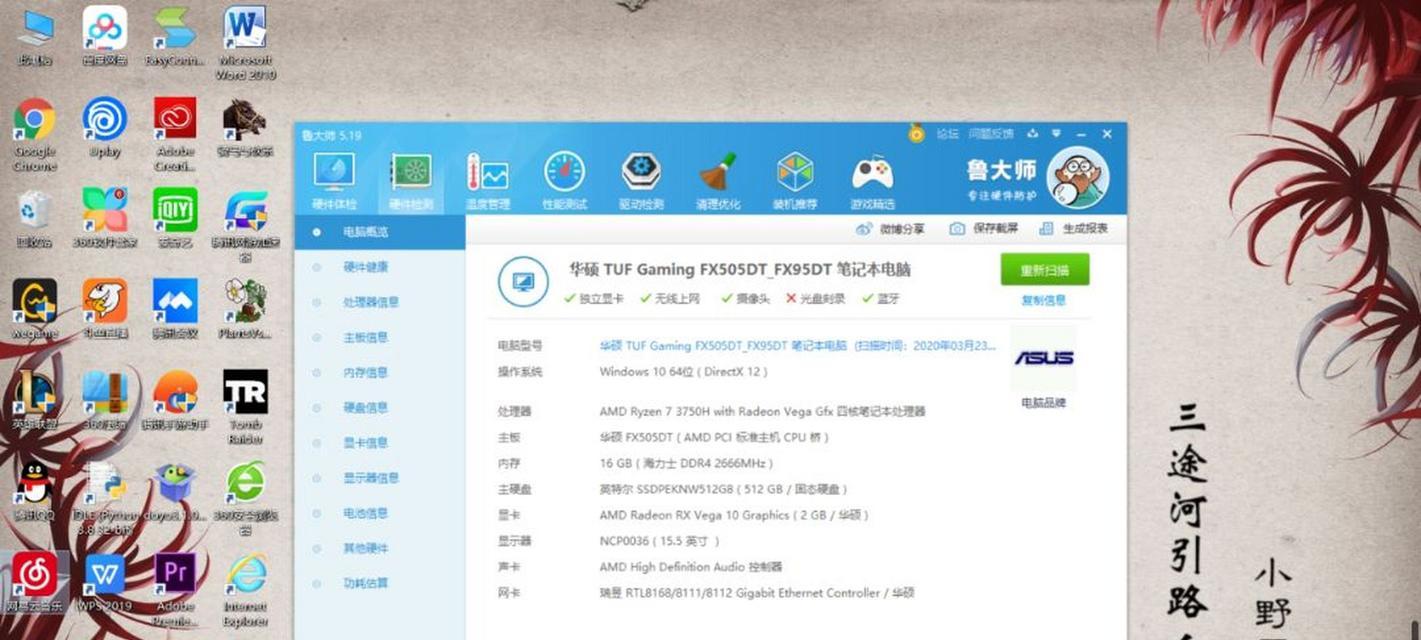Select 硬盘信息 in the sidebar

click(380, 408)
